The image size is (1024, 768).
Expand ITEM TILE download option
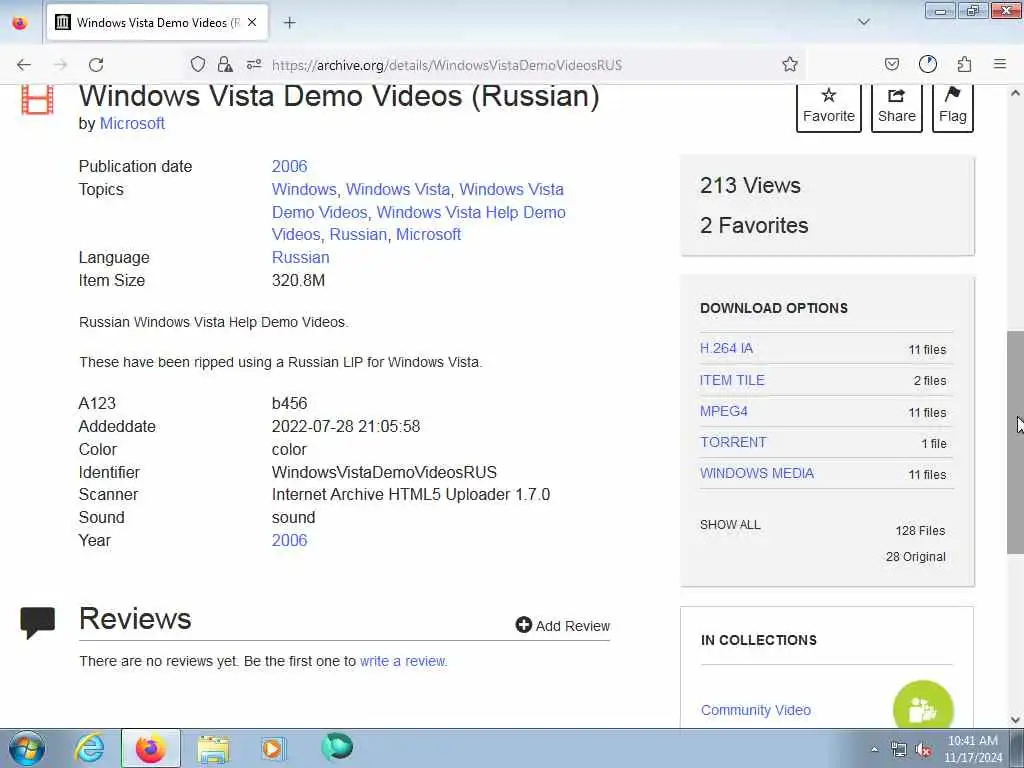732,380
